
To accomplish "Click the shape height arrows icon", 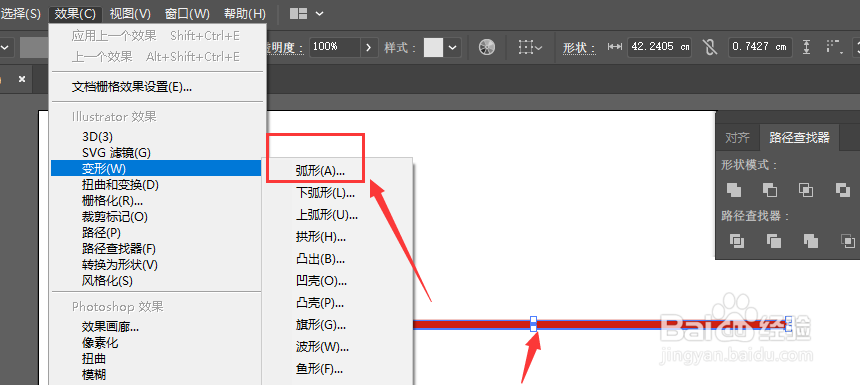I will pyautogui.click(x=806, y=47).
